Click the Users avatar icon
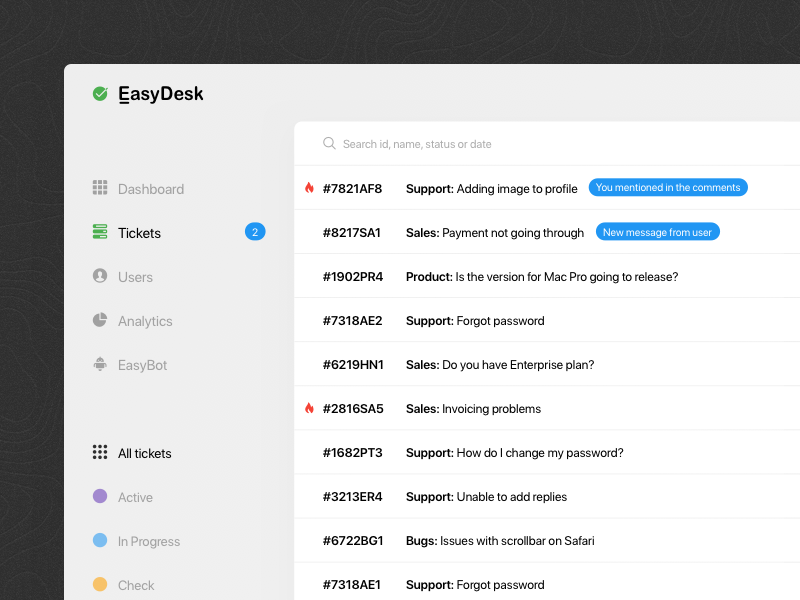Image resolution: width=800 pixels, height=600 pixels. pyautogui.click(x=100, y=276)
